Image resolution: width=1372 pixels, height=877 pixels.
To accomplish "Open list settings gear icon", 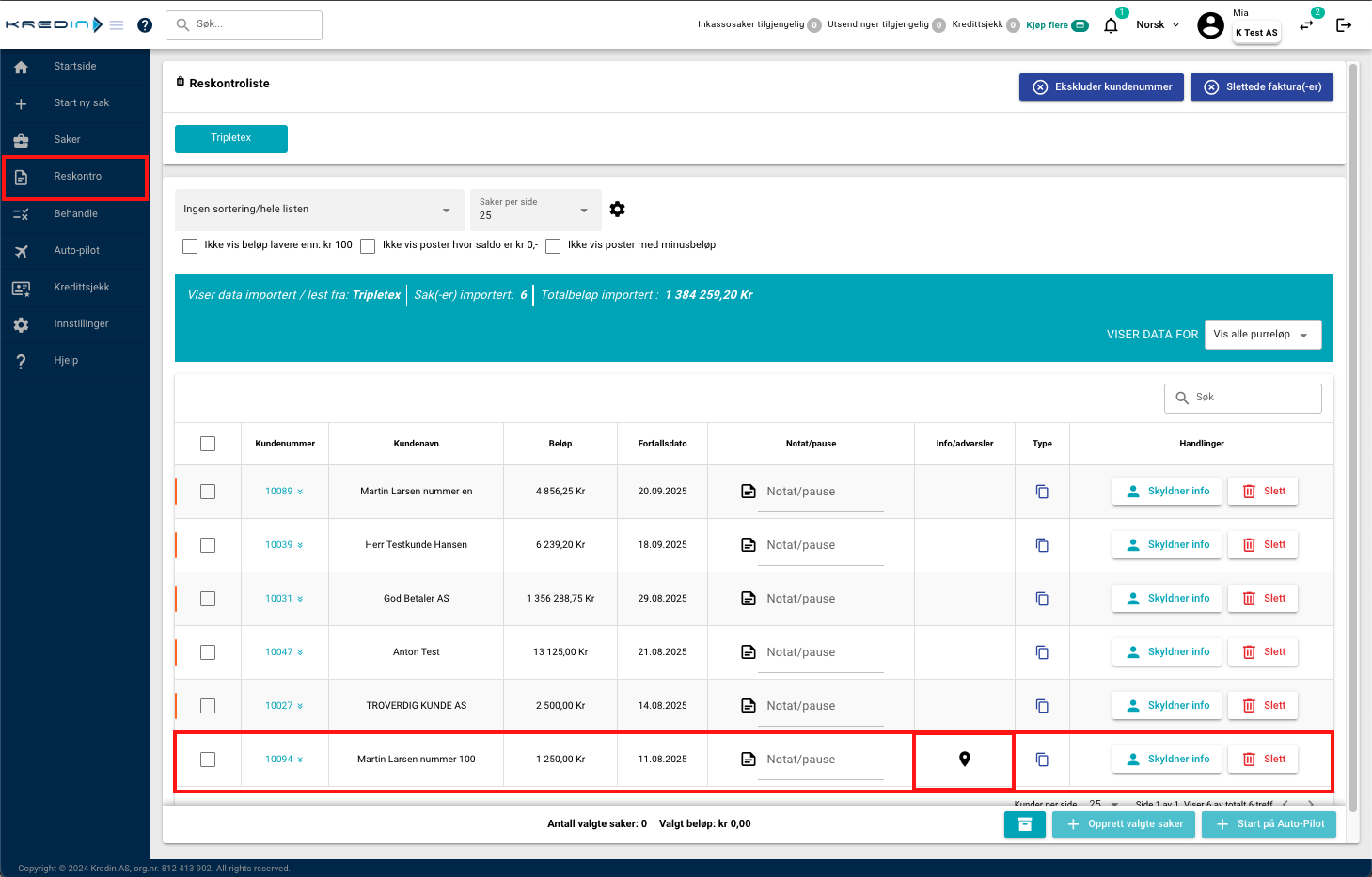I will click(x=617, y=210).
